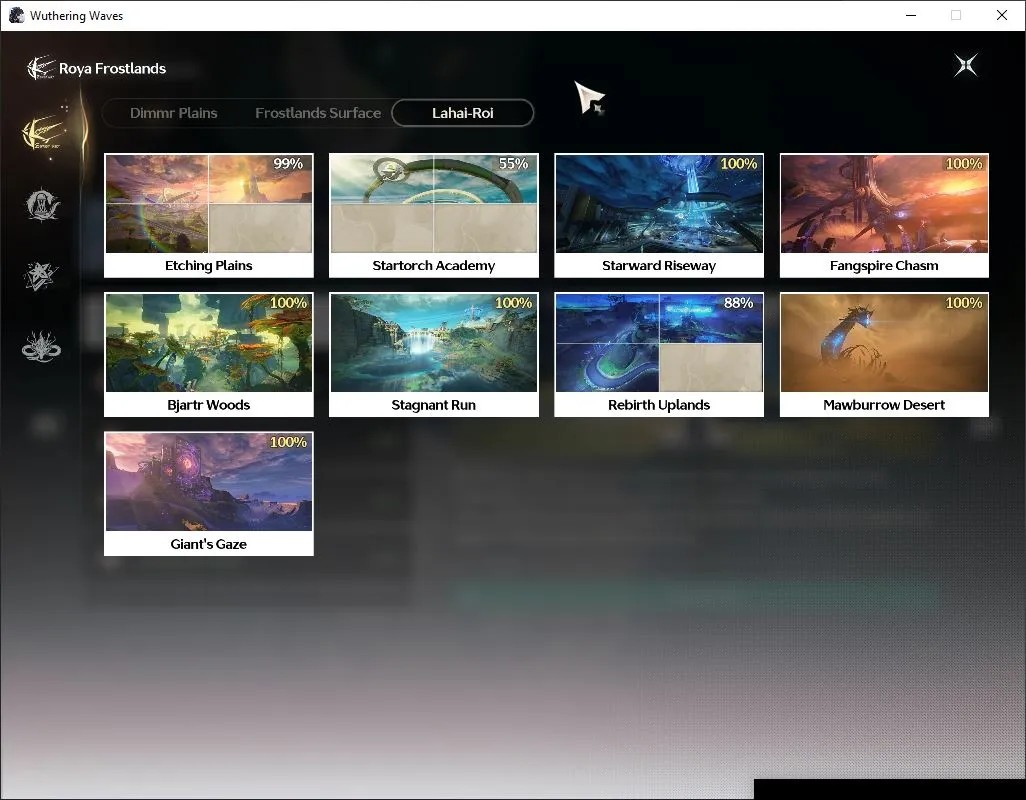The image size is (1026, 800).
Task: Open the Bjartr Woods area card
Action: (209, 355)
